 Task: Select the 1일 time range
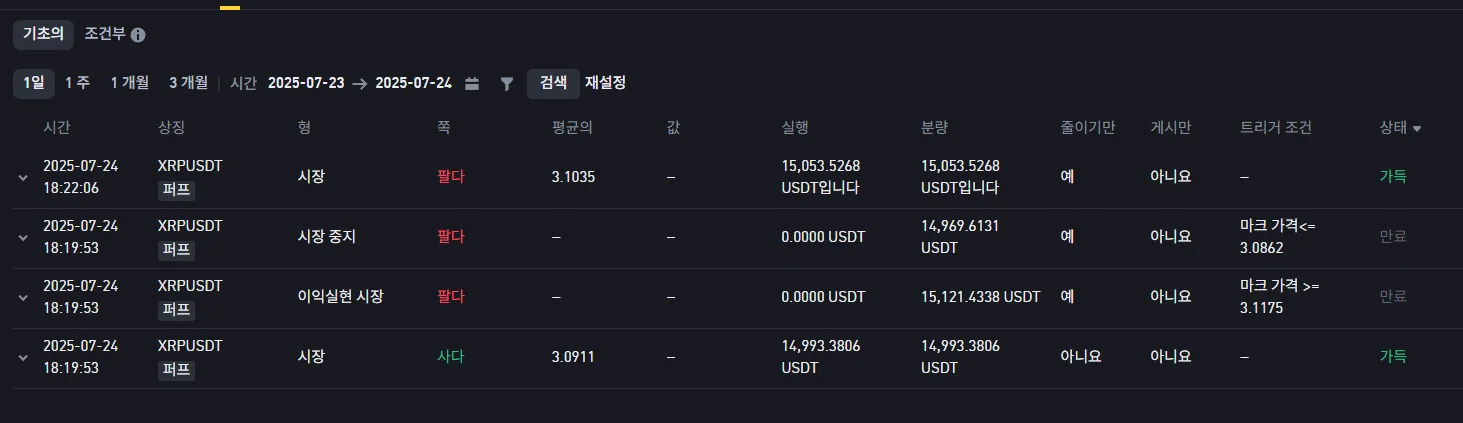point(34,83)
